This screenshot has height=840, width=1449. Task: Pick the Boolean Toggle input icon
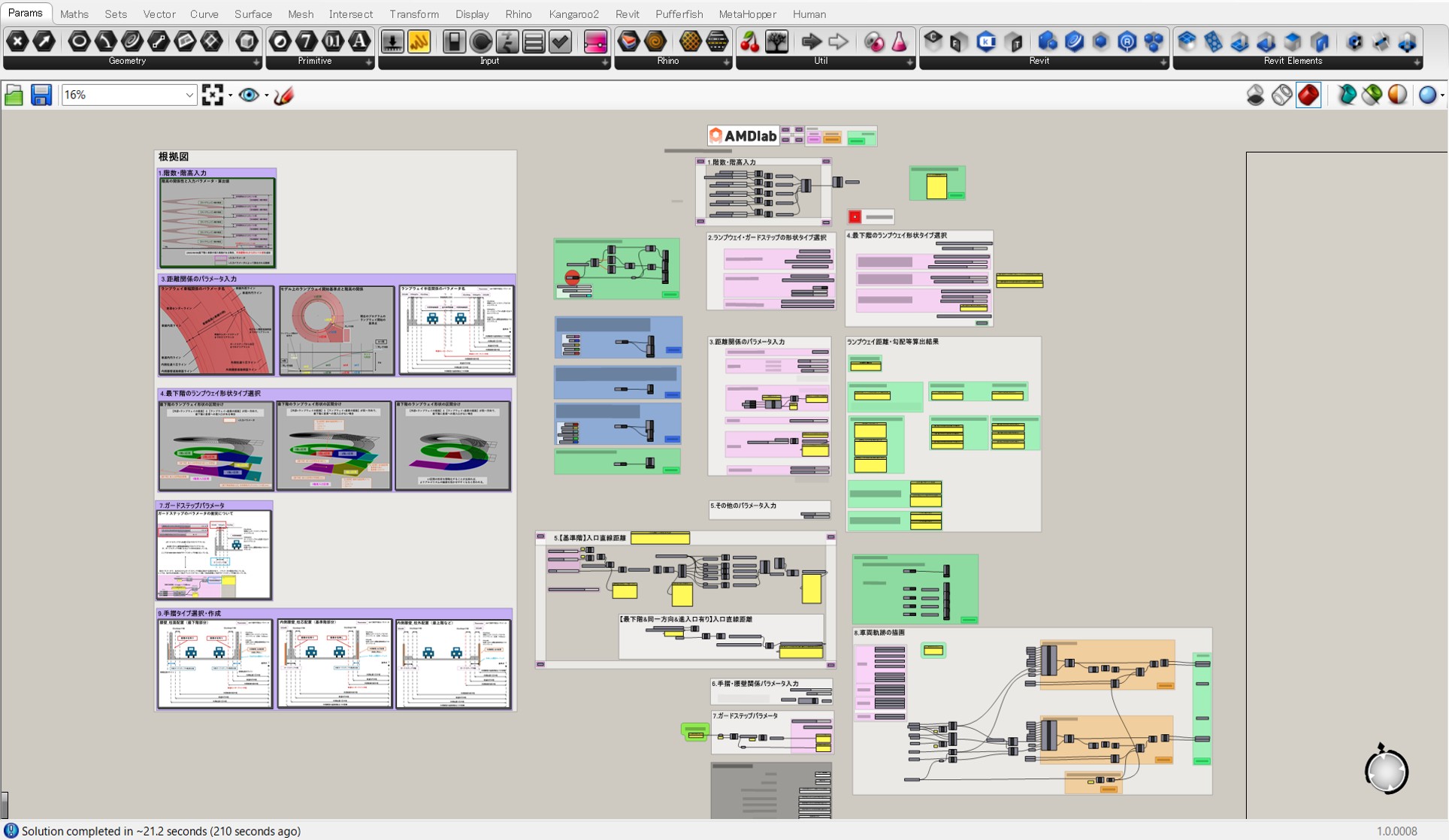tap(454, 41)
